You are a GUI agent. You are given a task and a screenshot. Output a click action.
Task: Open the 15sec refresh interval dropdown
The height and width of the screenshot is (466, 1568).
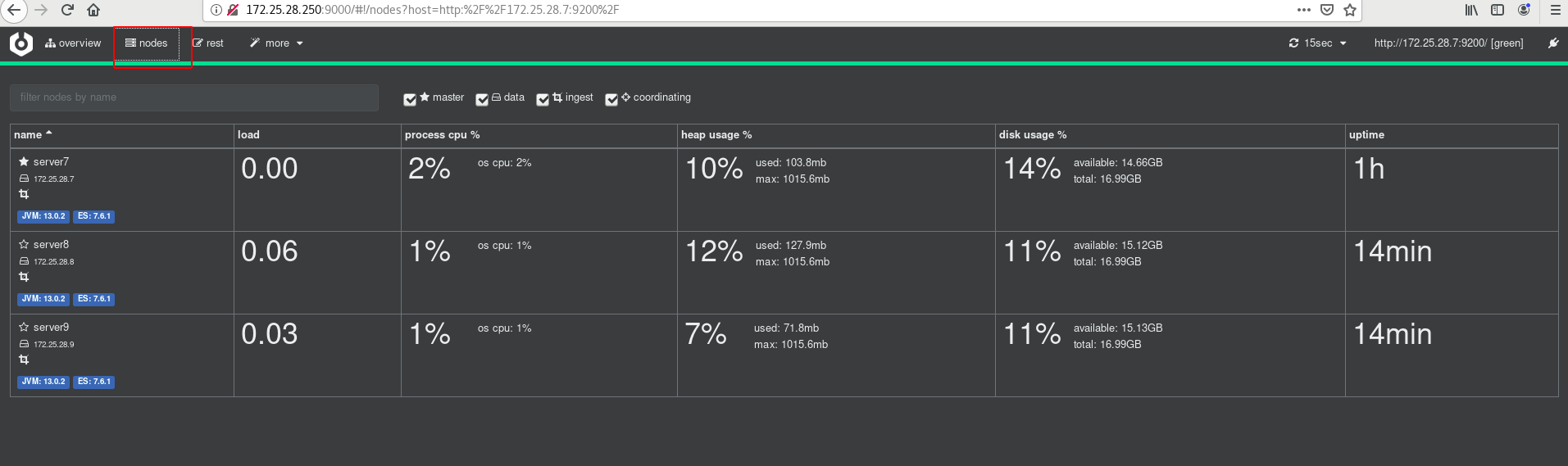(x=1317, y=43)
